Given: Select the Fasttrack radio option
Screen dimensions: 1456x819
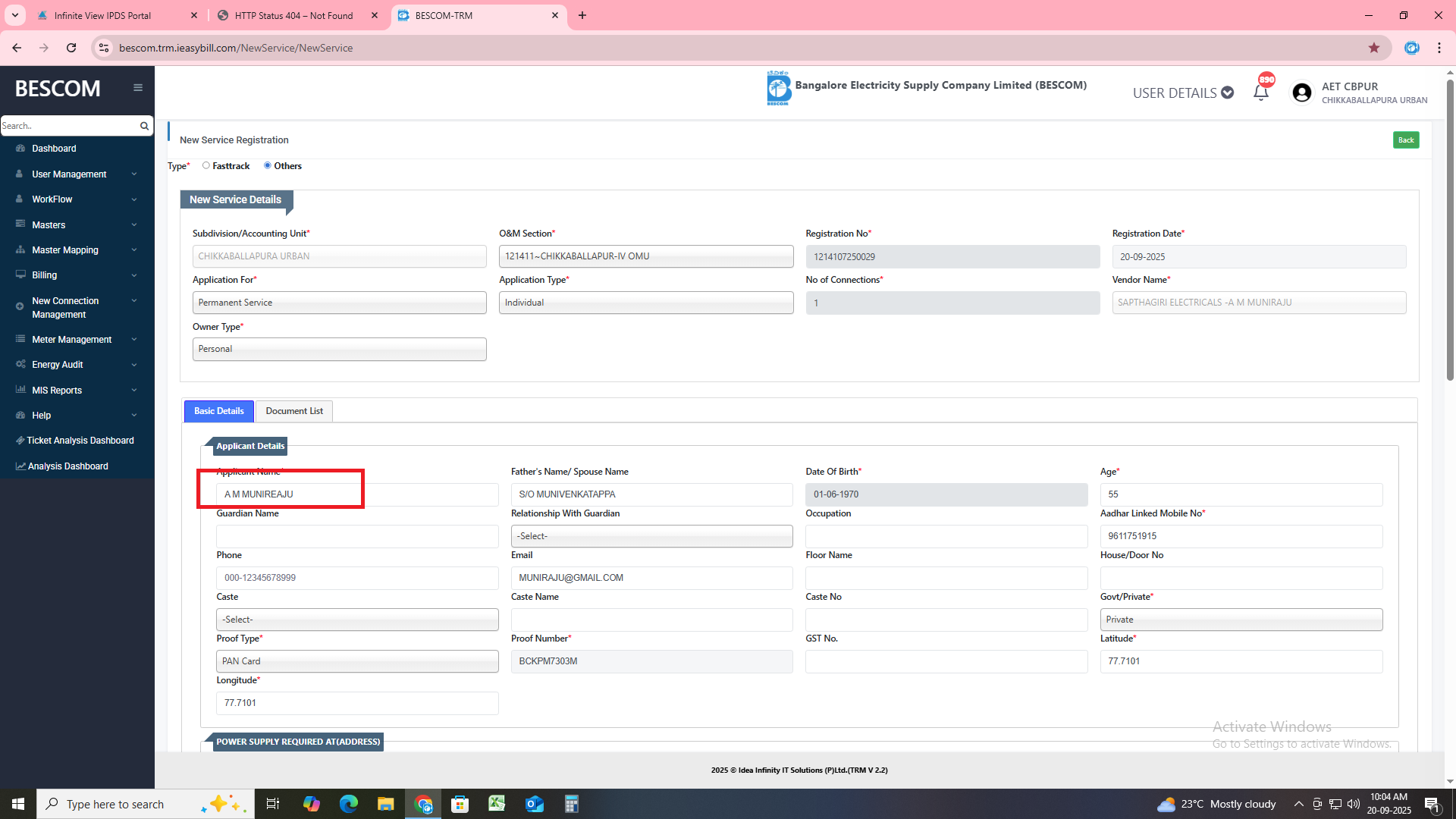Looking at the screenshot, I should coord(206,165).
